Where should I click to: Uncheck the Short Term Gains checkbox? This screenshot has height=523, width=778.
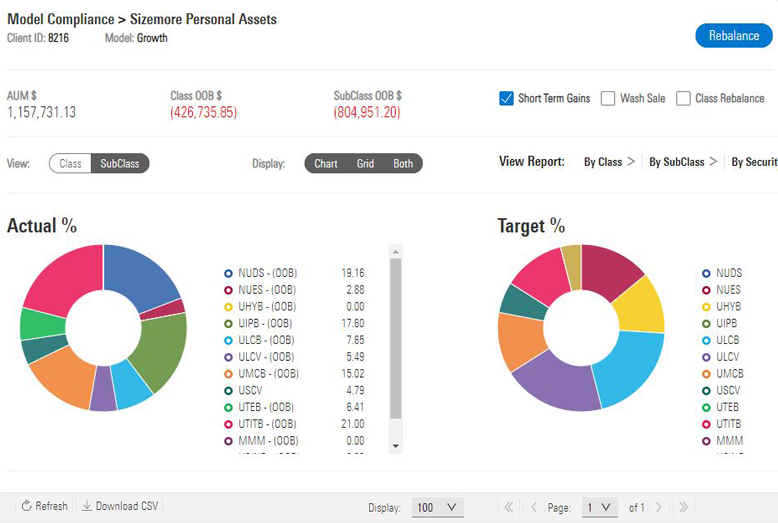[506, 98]
